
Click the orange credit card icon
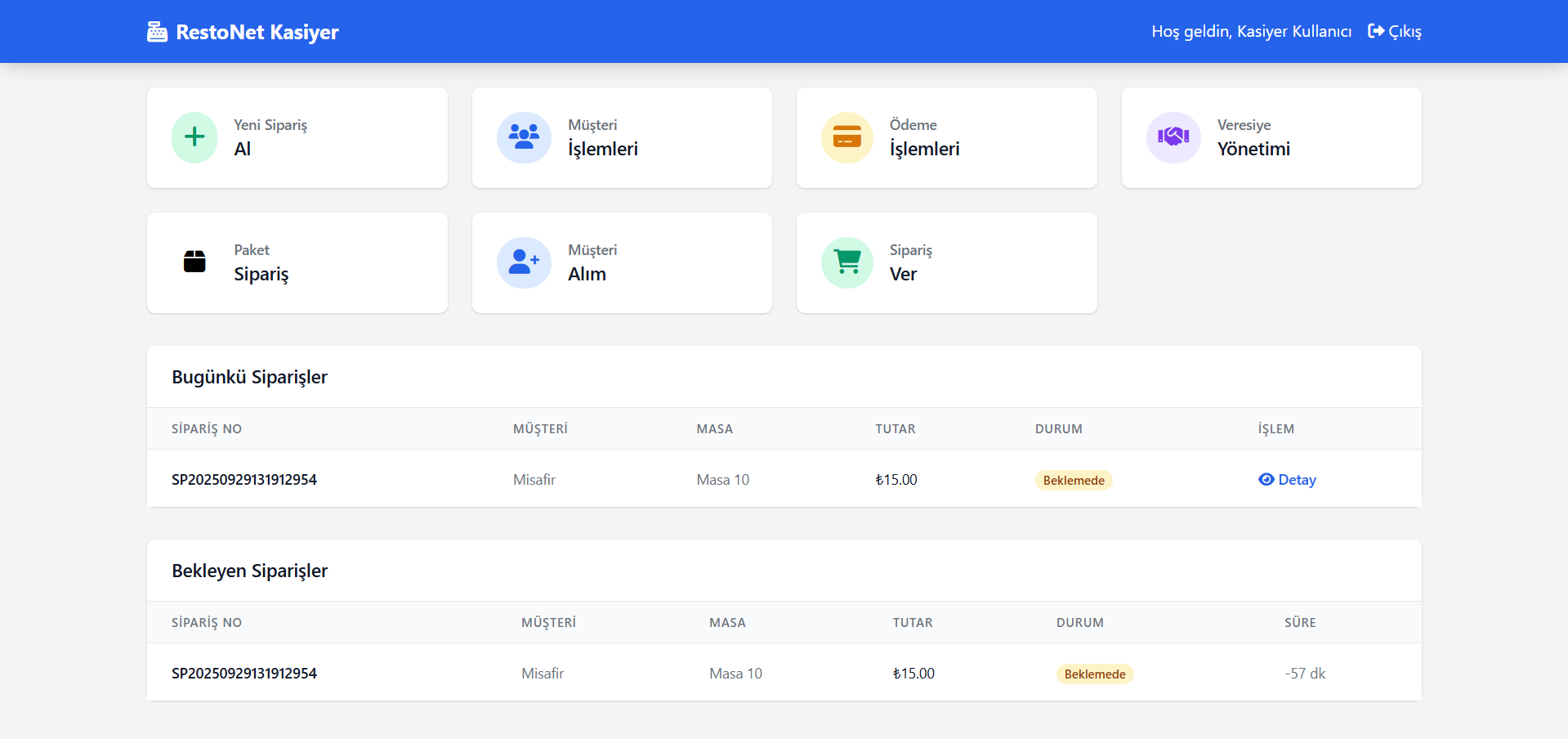[x=847, y=137]
